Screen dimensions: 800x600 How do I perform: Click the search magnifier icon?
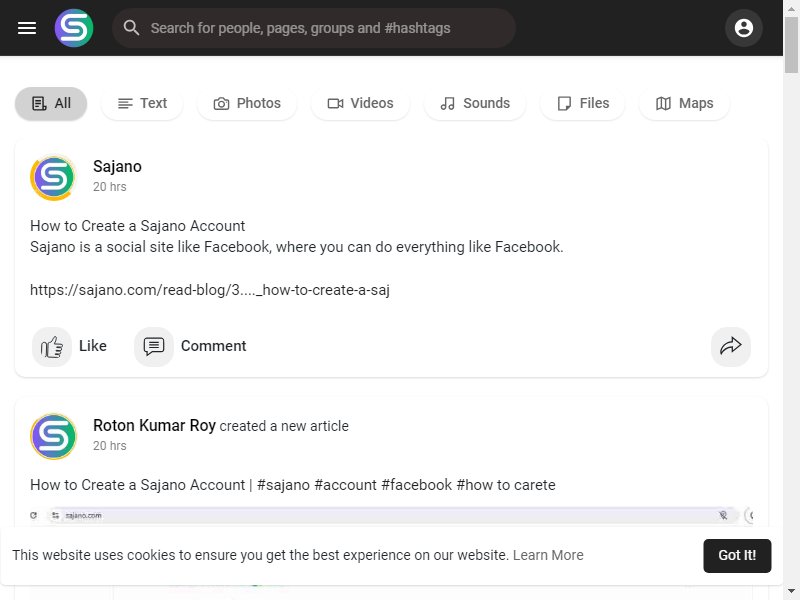131,28
